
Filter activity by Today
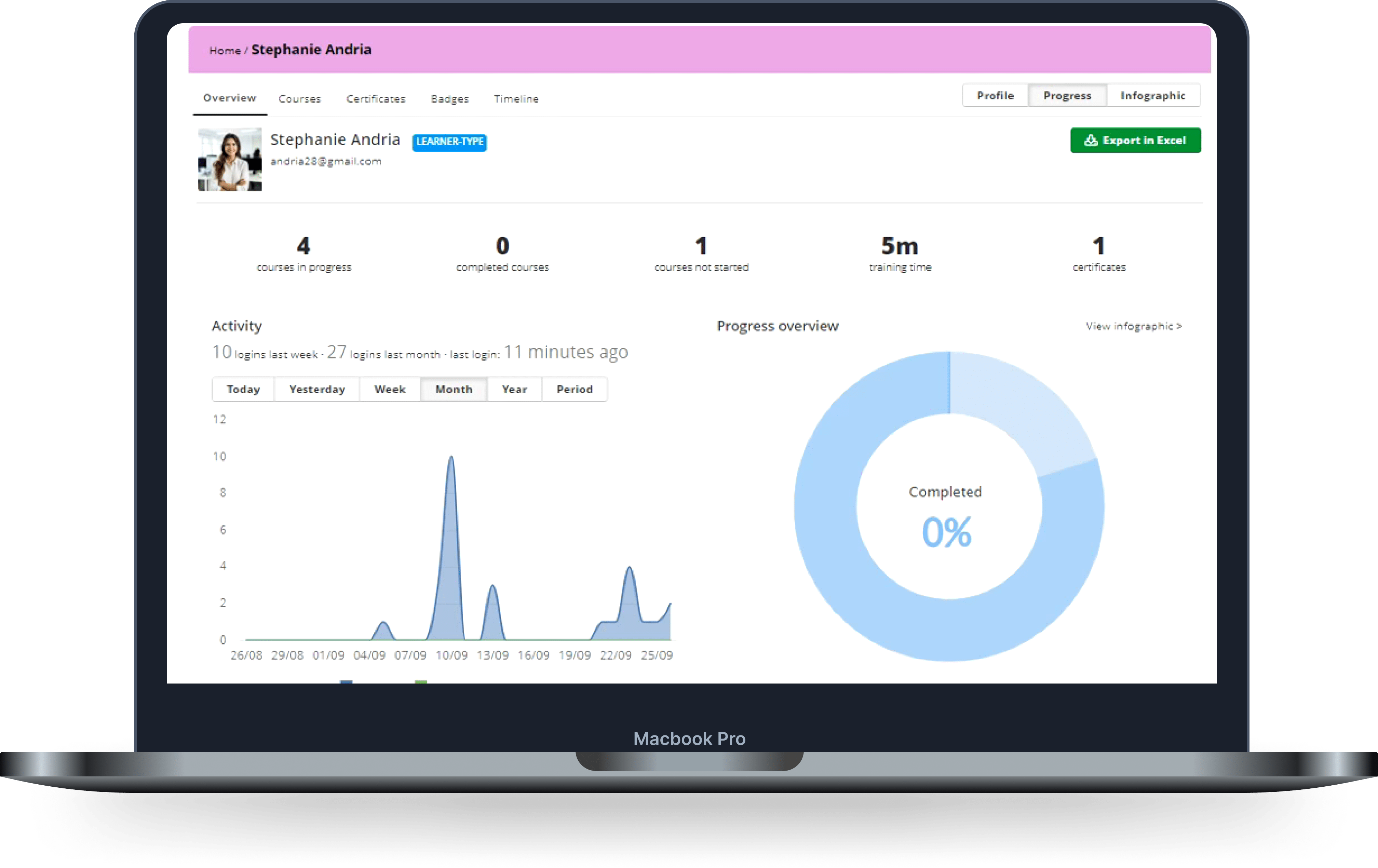[x=243, y=389]
